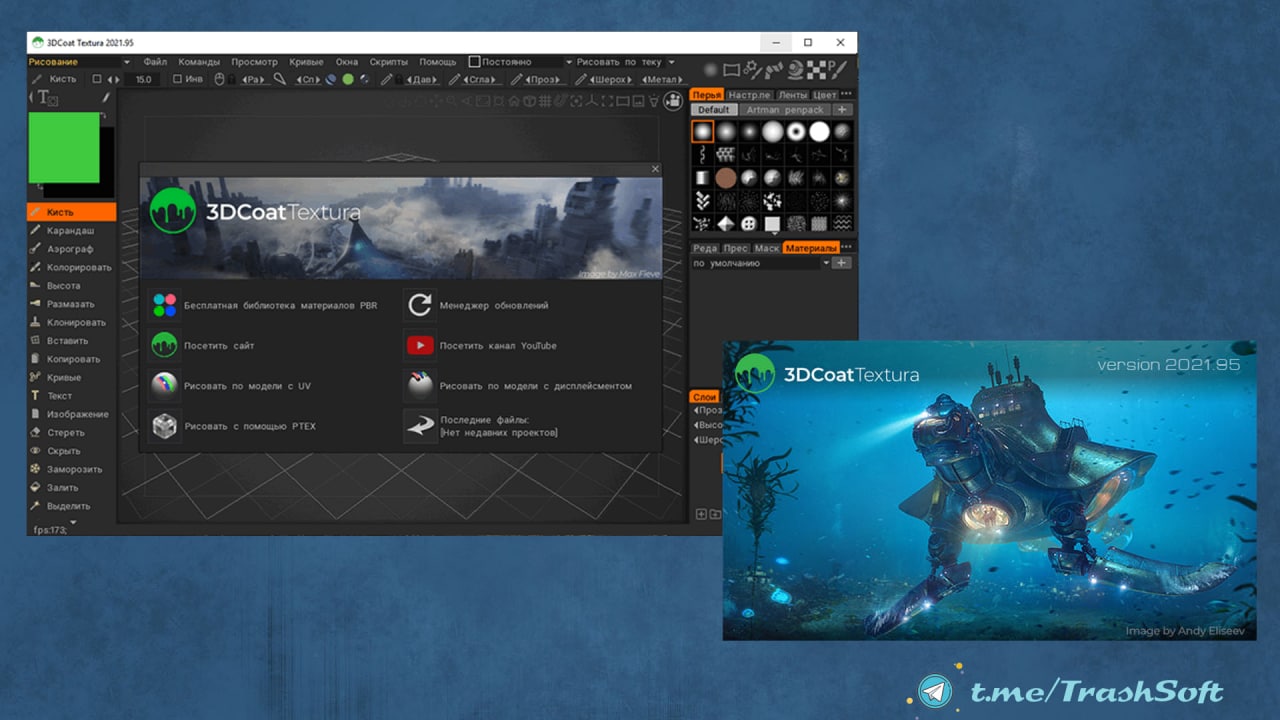Screen dimensions: 1280x720
Task: Click the green sphere icon in the toolbar
Action: point(347,79)
